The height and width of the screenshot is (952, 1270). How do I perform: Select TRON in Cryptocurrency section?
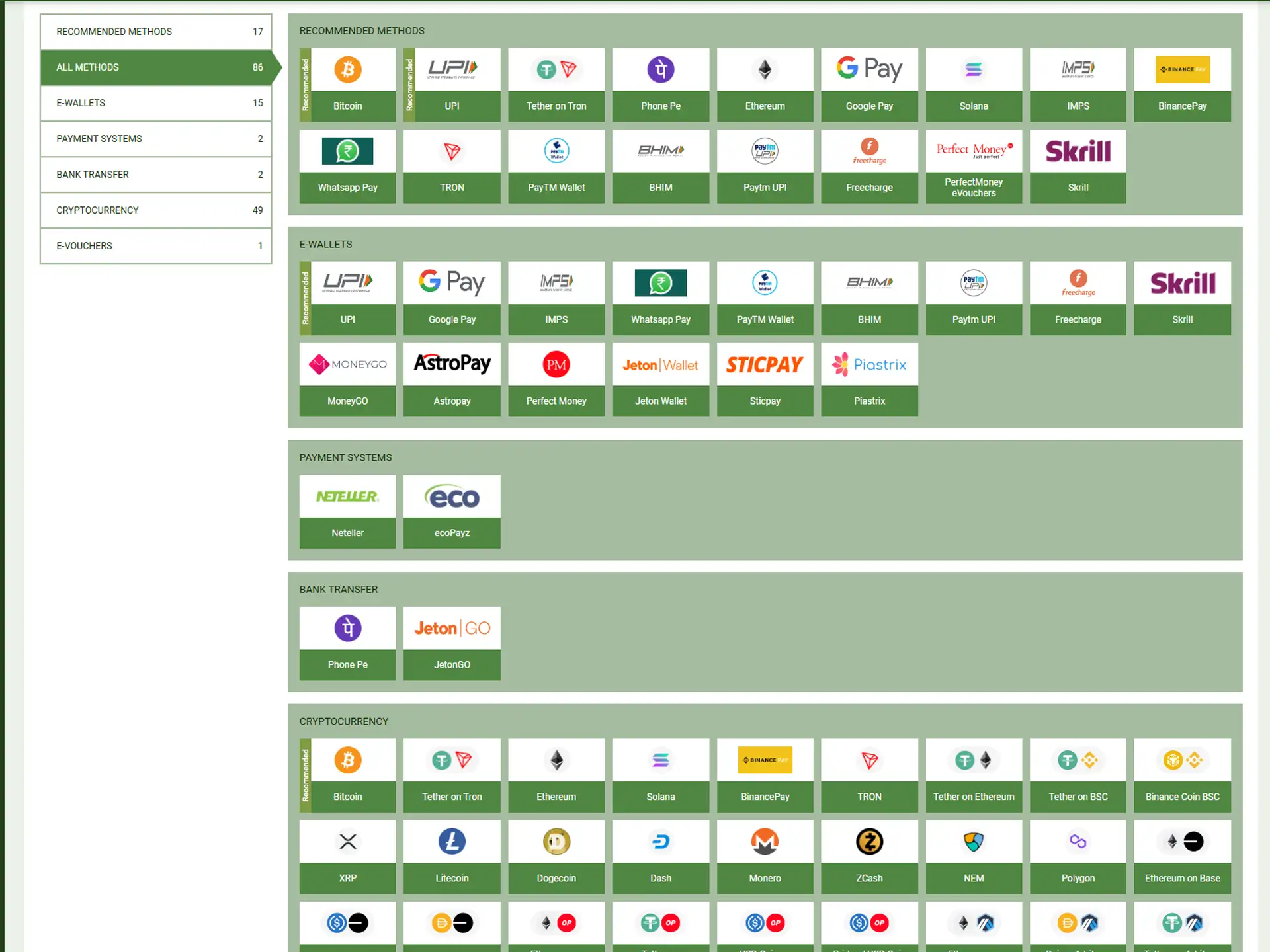[x=869, y=775]
